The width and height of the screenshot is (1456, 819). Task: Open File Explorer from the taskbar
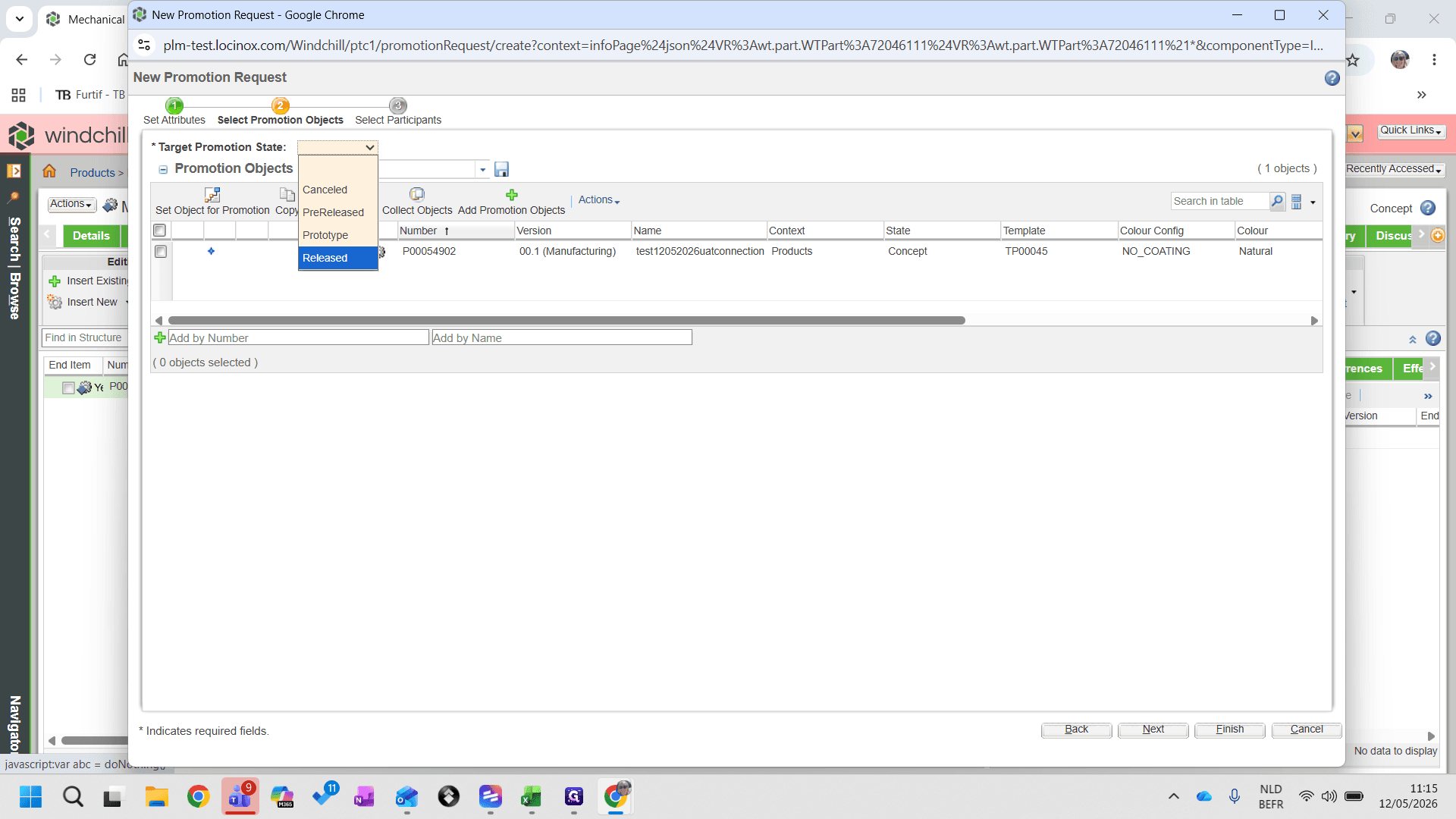click(156, 796)
